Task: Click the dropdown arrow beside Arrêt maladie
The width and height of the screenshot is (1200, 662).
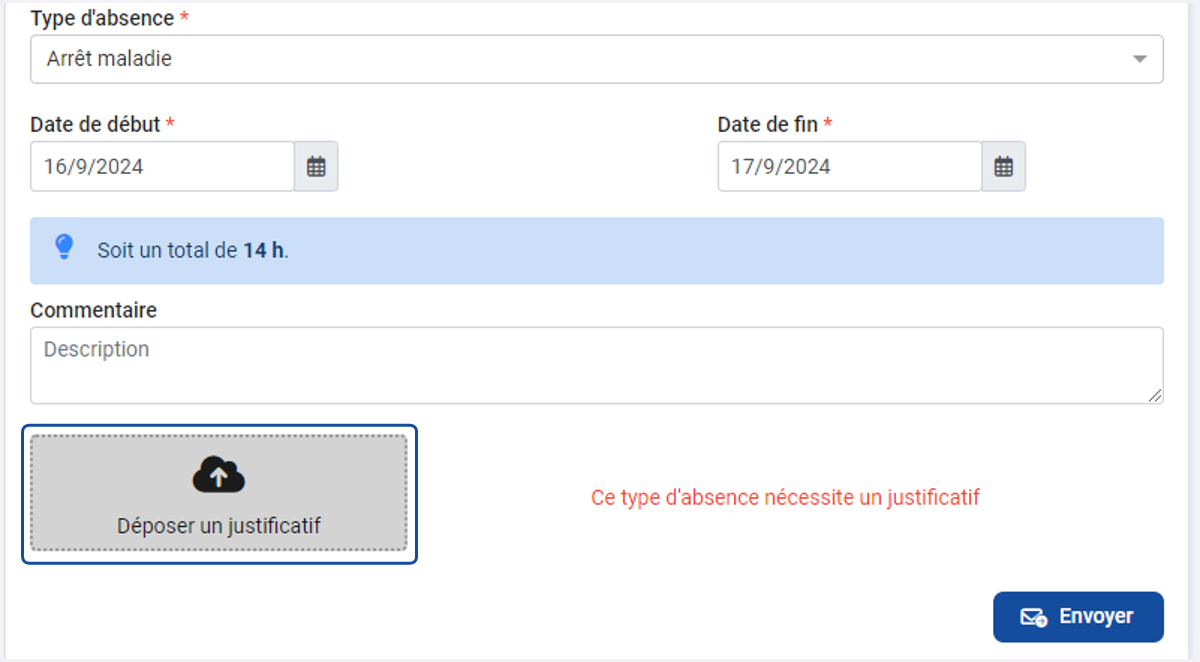Action: pos(1139,59)
